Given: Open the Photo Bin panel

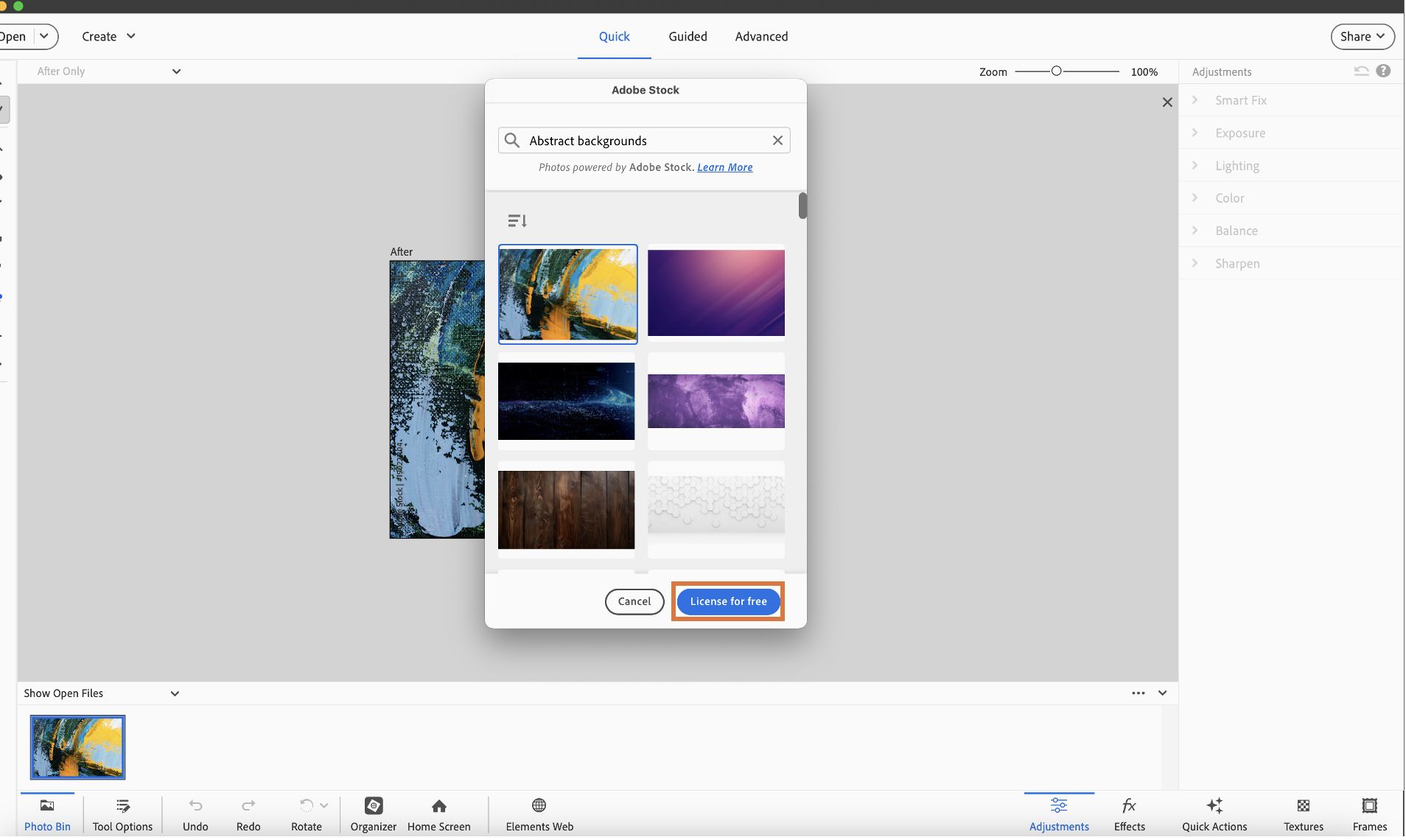Looking at the screenshot, I should tap(46, 814).
